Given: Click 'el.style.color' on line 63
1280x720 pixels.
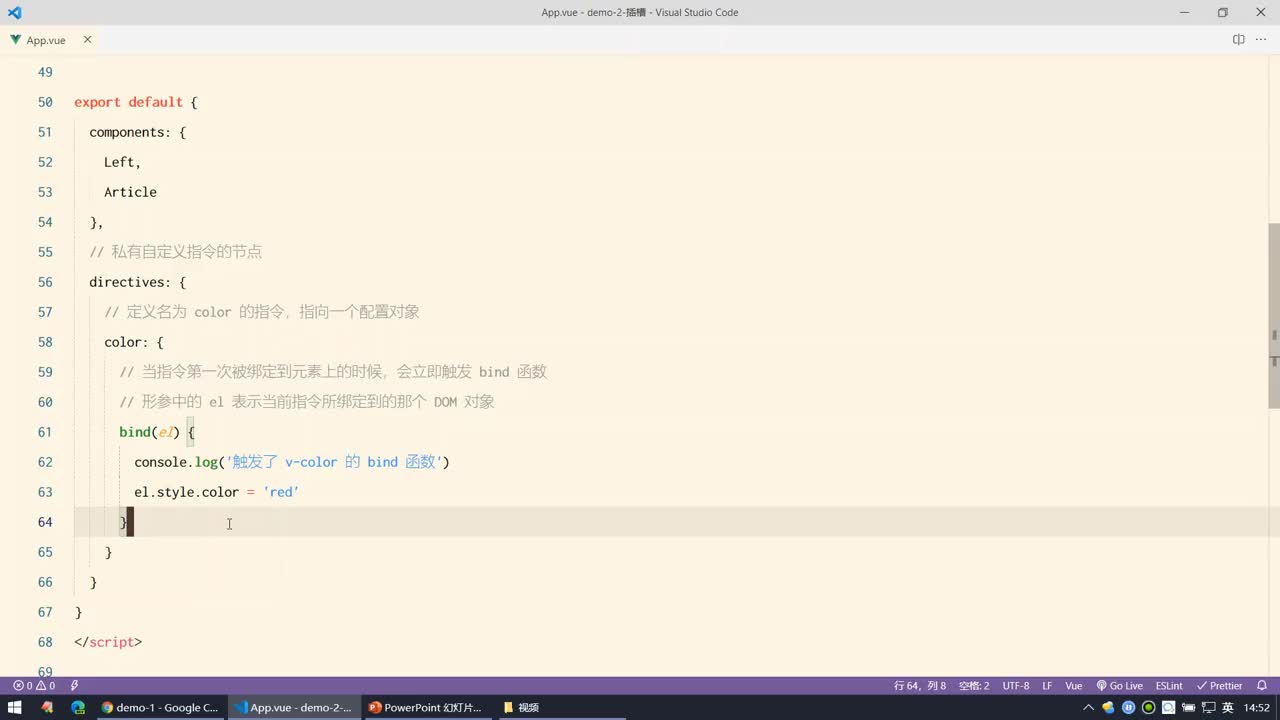Looking at the screenshot, I should pyautogui.click(x=187, y=492).
